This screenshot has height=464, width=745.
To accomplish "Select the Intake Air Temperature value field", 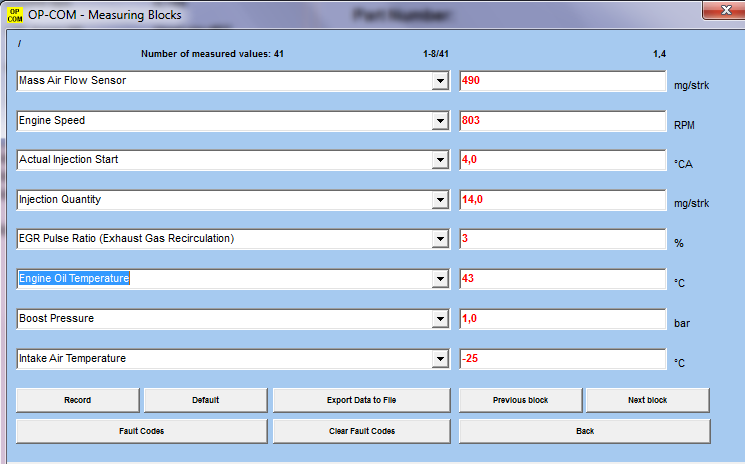I will pyautogui.click(x=562, y=358).
